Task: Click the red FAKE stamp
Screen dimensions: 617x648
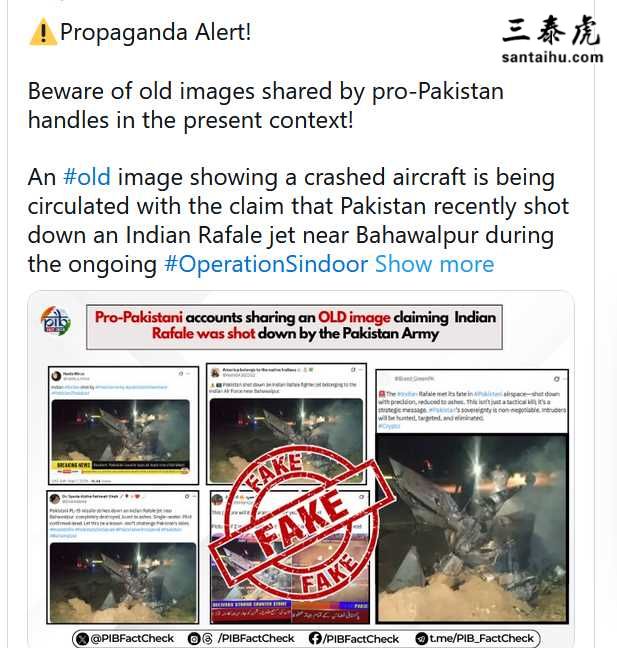Action: 302,522
